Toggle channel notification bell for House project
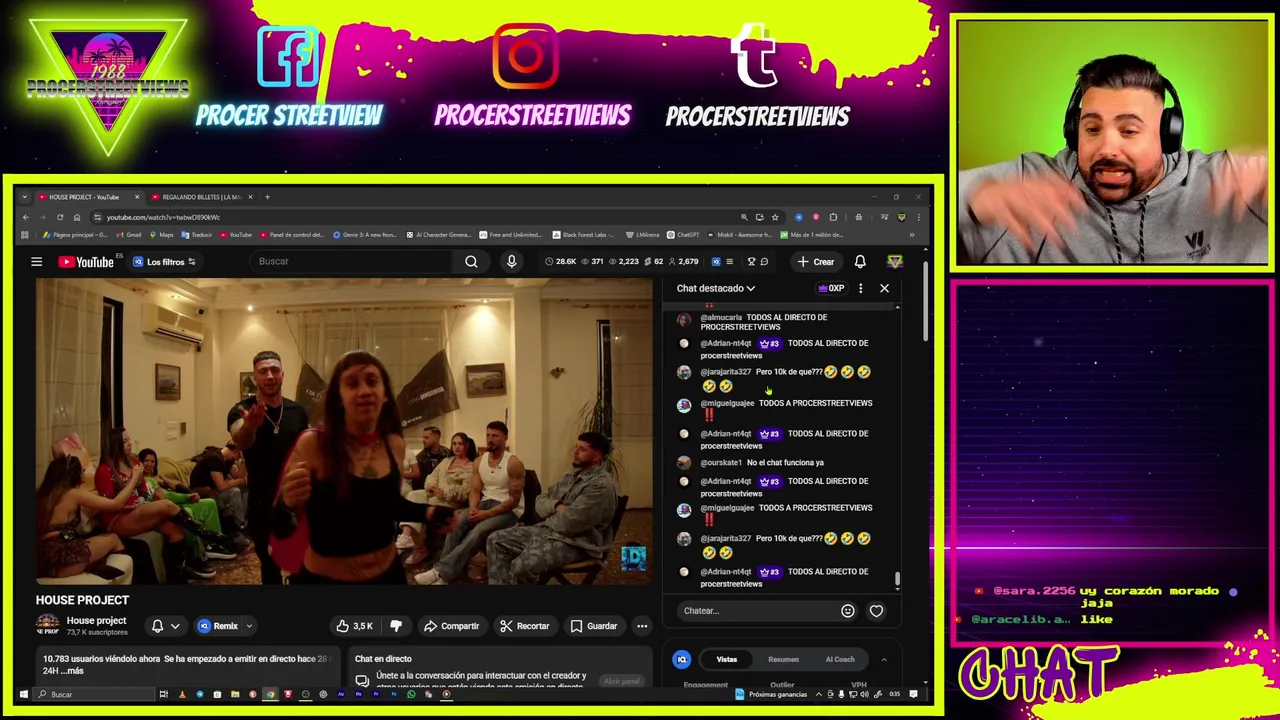This screenshot has height=720, width=1280. pos(157,626)
